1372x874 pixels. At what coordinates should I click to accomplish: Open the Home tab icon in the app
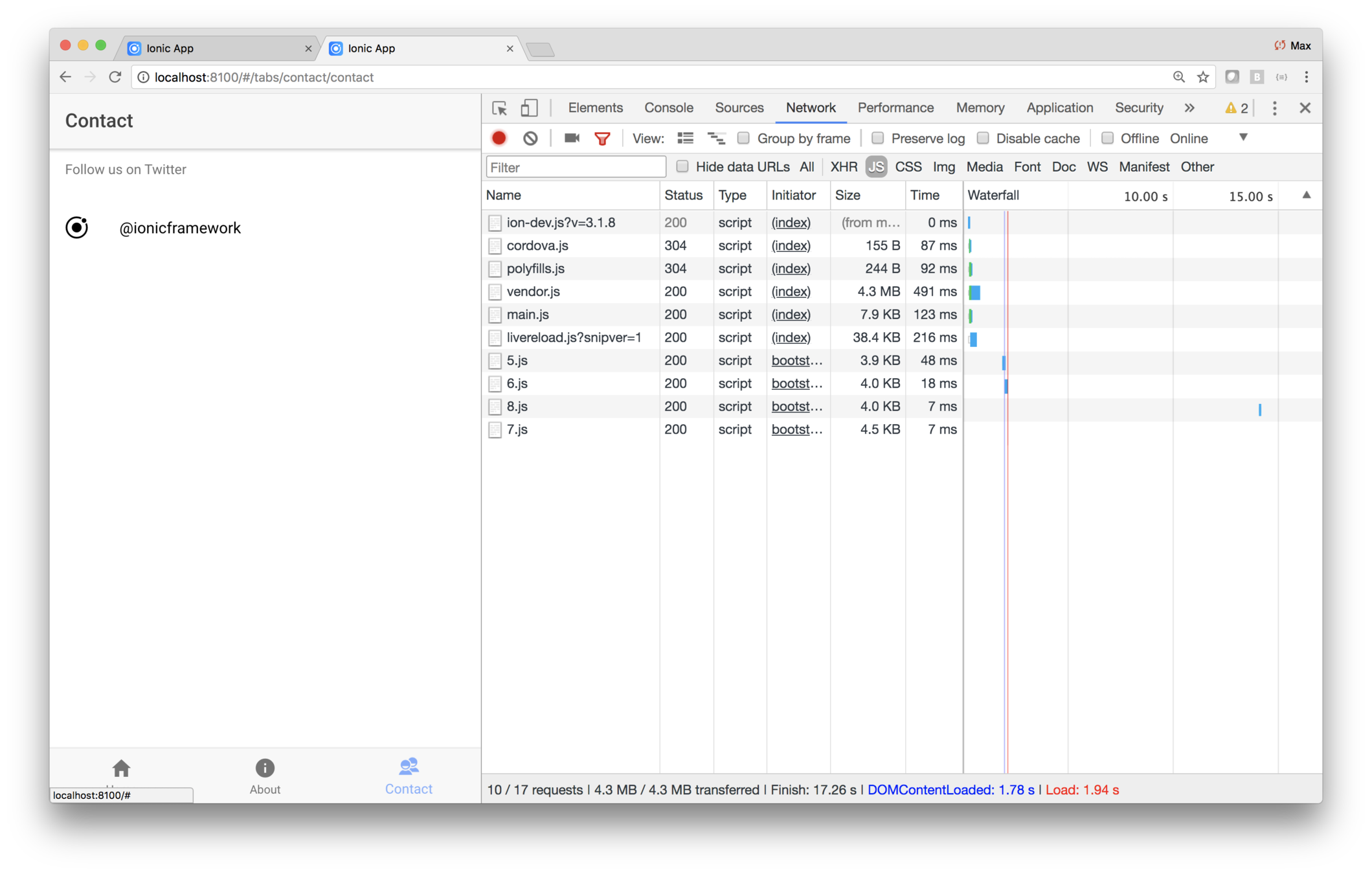(x=121, y=768)
